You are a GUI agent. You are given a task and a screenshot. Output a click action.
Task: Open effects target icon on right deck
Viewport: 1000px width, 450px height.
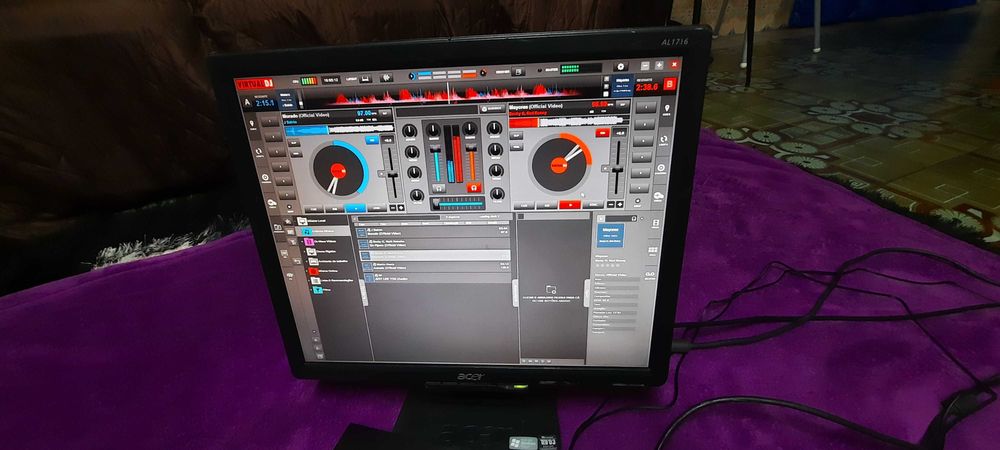(661, 168)
